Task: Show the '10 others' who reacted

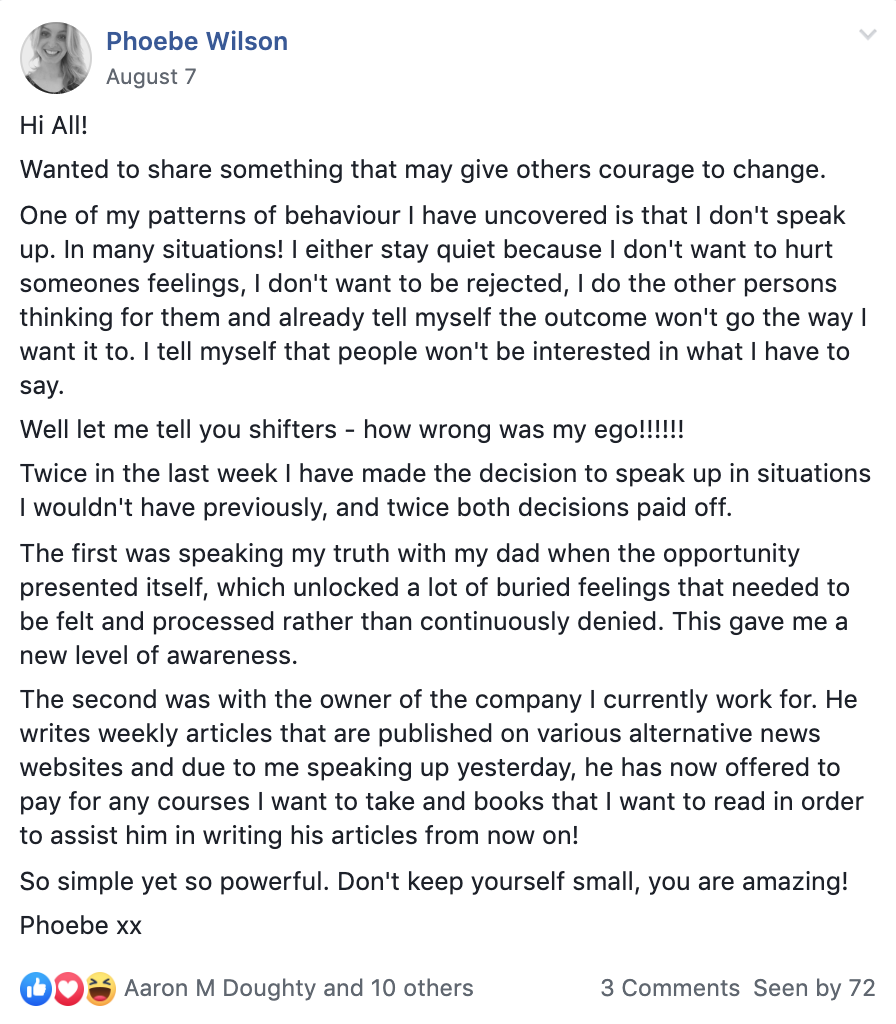Action: (x=422, y=988)
